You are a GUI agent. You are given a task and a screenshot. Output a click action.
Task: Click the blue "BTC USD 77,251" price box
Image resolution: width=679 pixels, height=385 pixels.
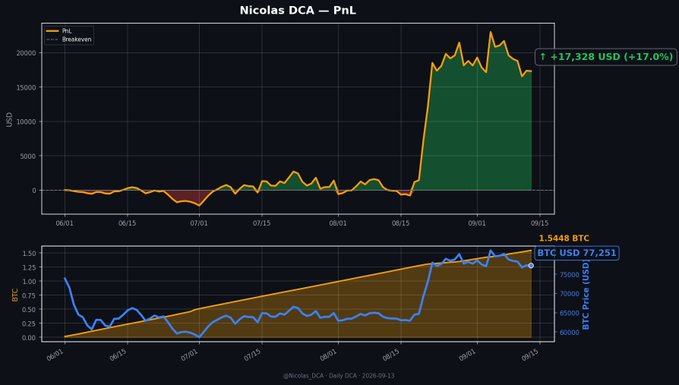577,253
